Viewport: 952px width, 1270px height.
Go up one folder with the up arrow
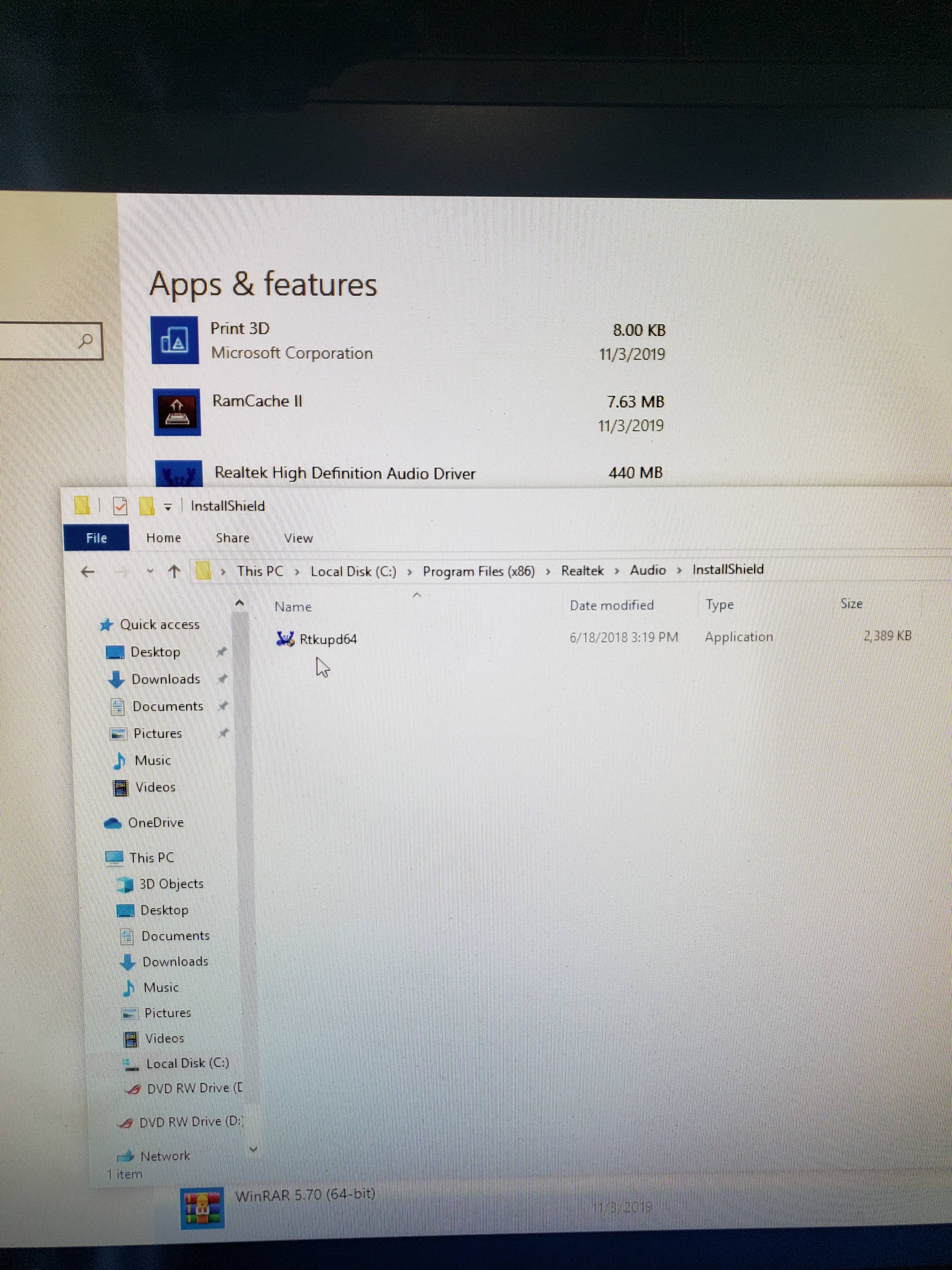(174, 571)
